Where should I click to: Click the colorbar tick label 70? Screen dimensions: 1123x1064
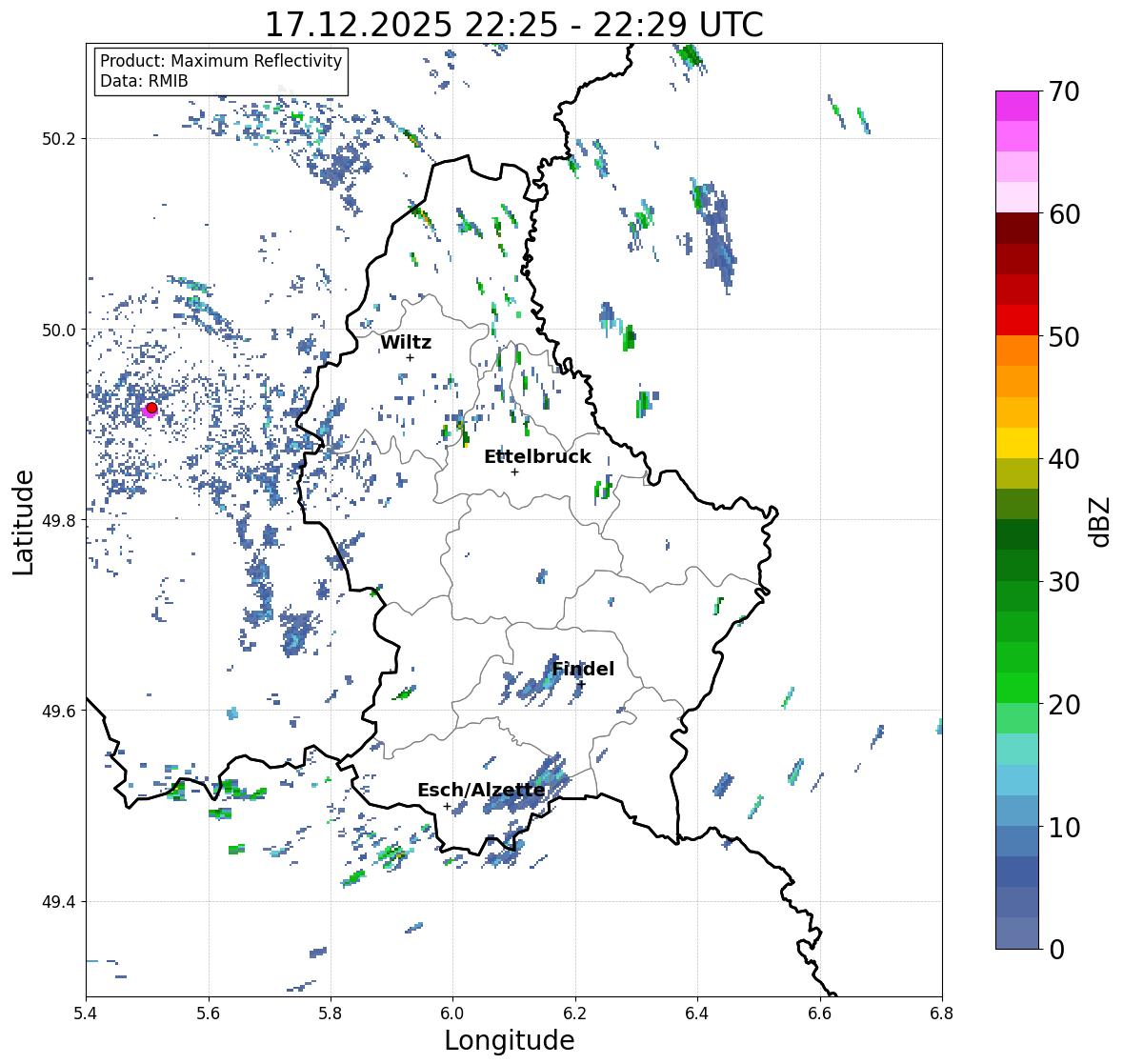click(x=1064, y=91)
